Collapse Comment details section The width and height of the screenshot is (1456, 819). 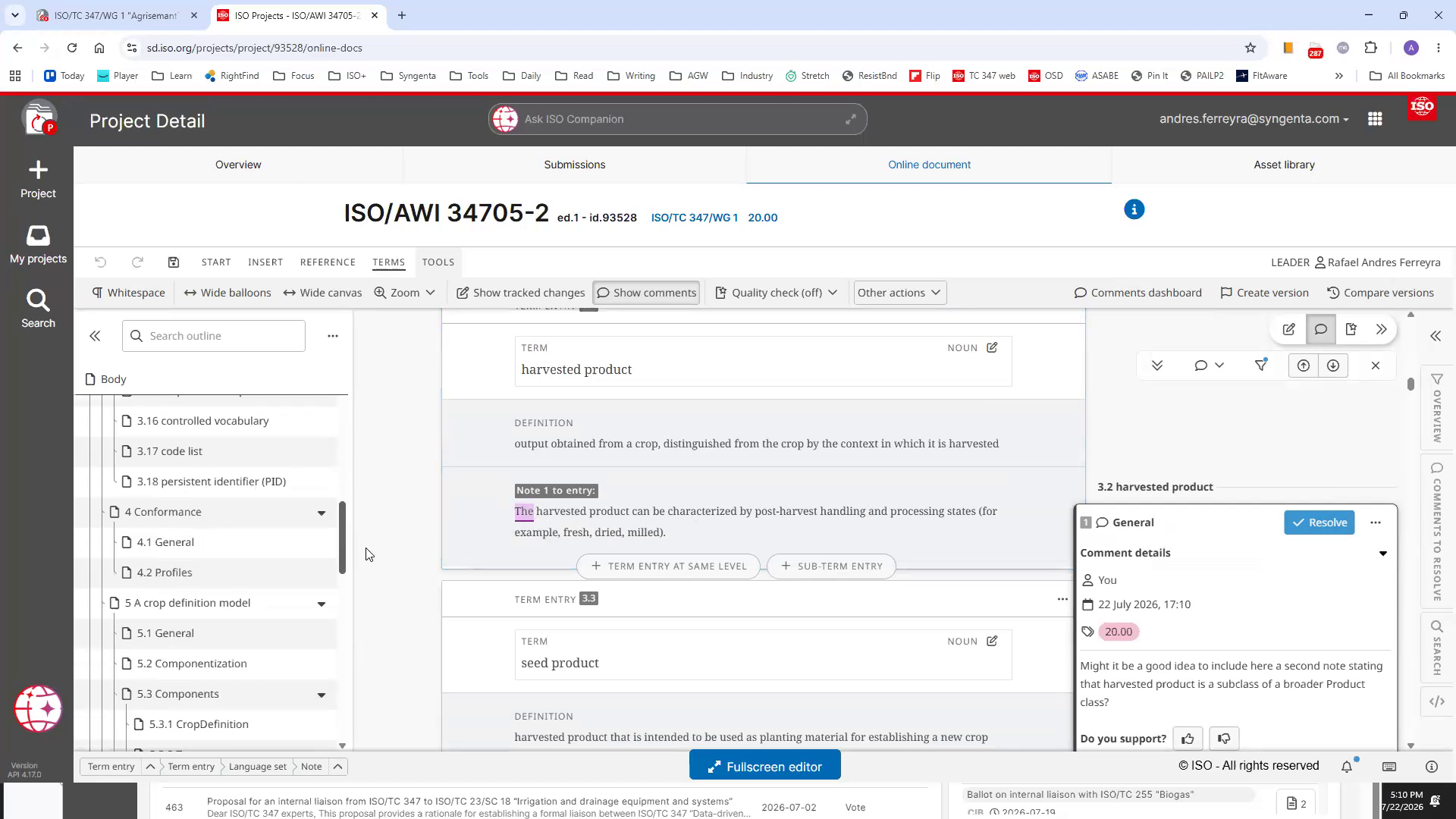tap(1382, 554)
